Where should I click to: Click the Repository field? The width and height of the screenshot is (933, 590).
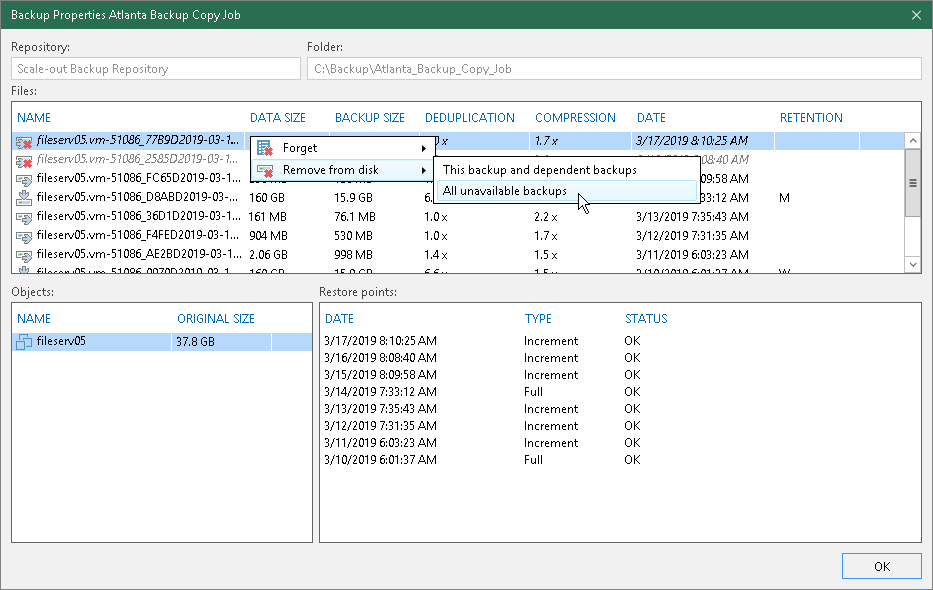(x=156, y=69)
